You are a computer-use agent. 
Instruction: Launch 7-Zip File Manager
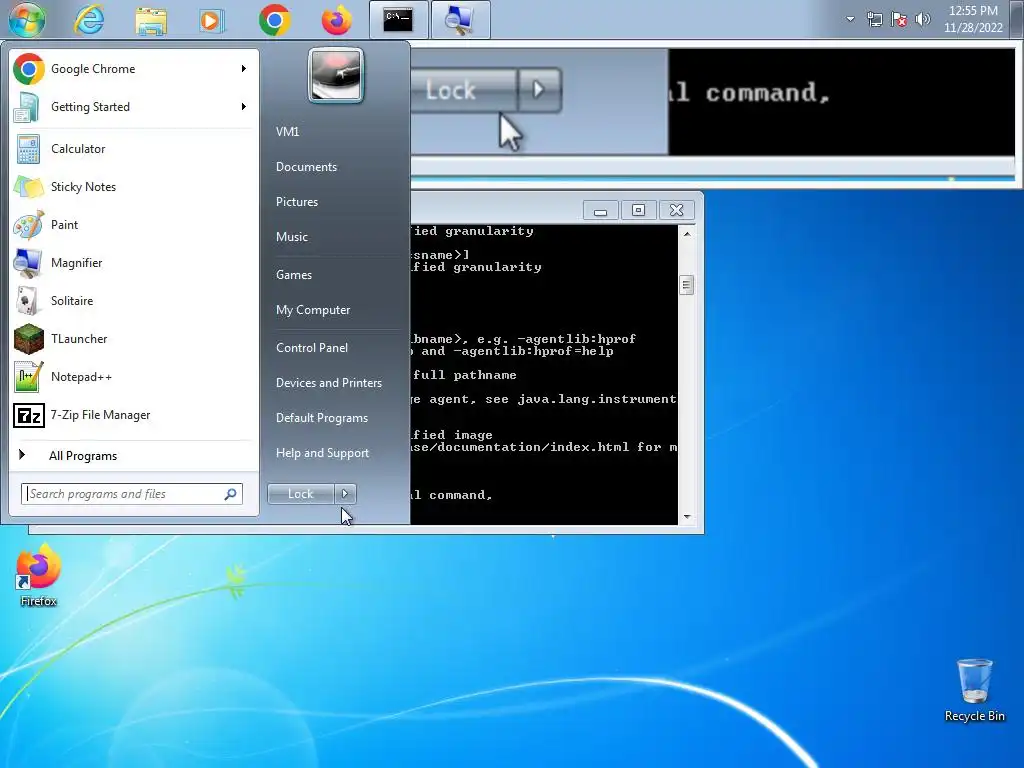(x=134, y=415)
